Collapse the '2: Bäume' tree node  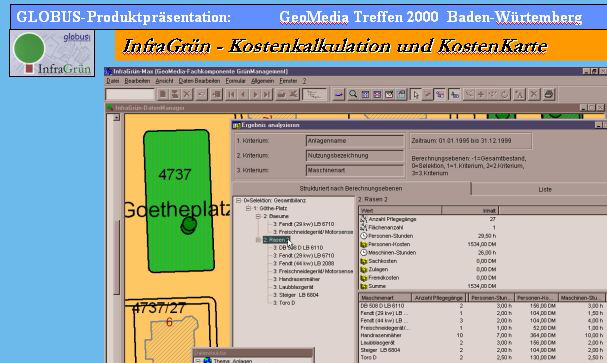[x=258, y=216]
